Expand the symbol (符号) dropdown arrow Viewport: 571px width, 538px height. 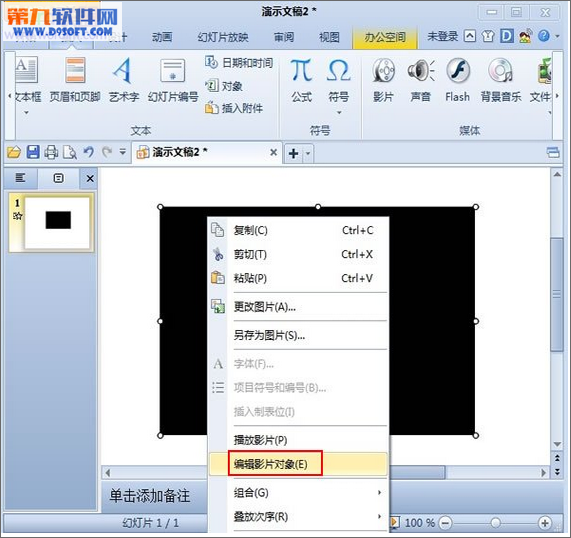click(339, 113)
